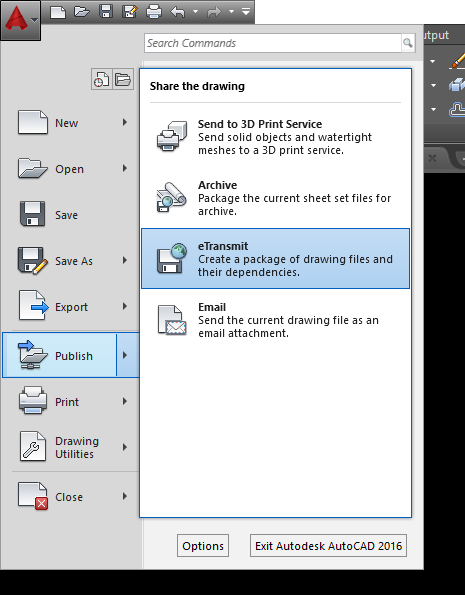465x595 pixels.
Task: Click the 3D box ribbon icon at right edge
Action: tap(457, 85)
